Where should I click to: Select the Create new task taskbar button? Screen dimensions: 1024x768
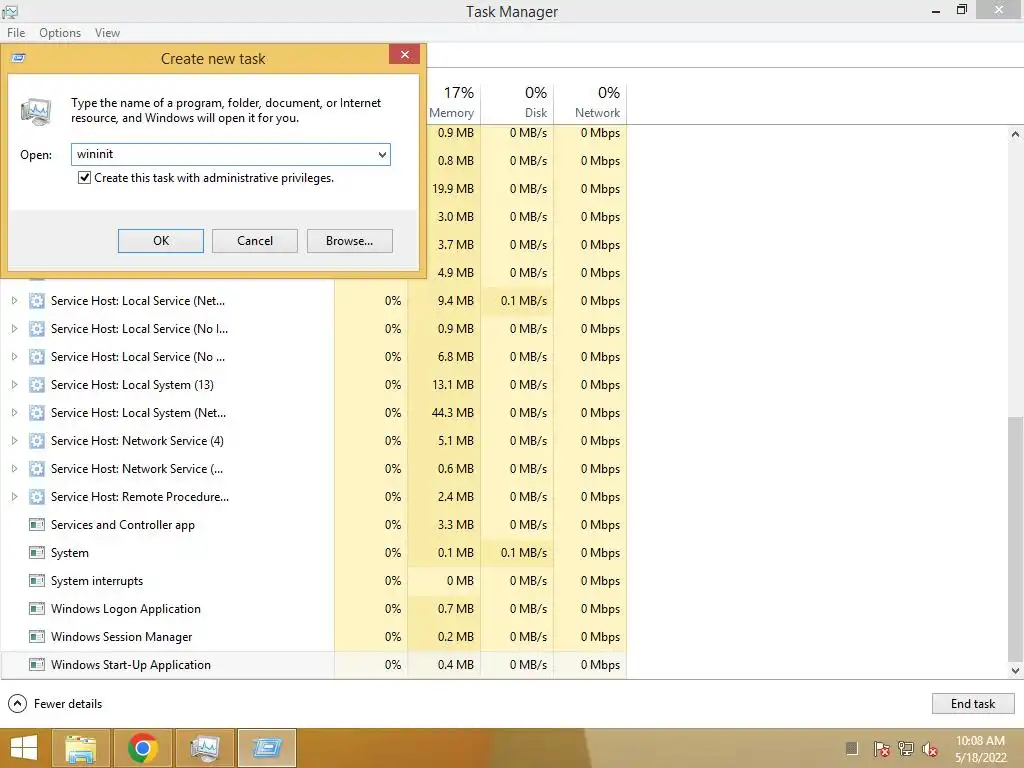tap(267, 748)
